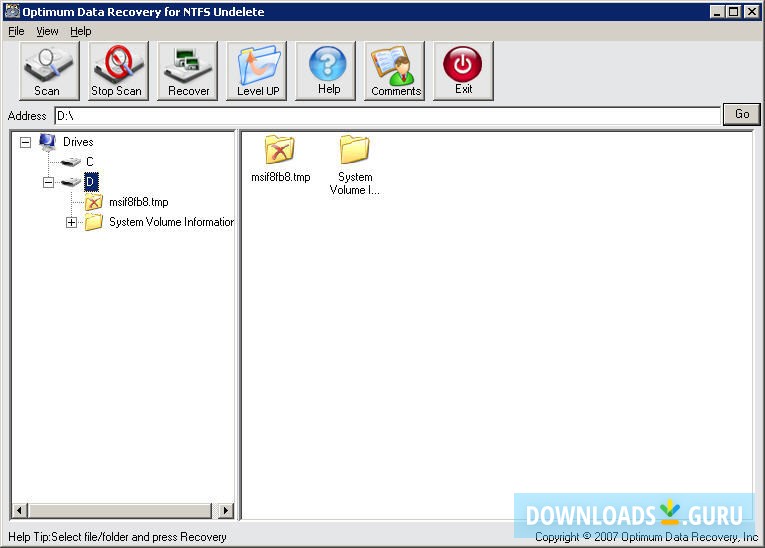Click the red Exit power button

pos(463,71)
